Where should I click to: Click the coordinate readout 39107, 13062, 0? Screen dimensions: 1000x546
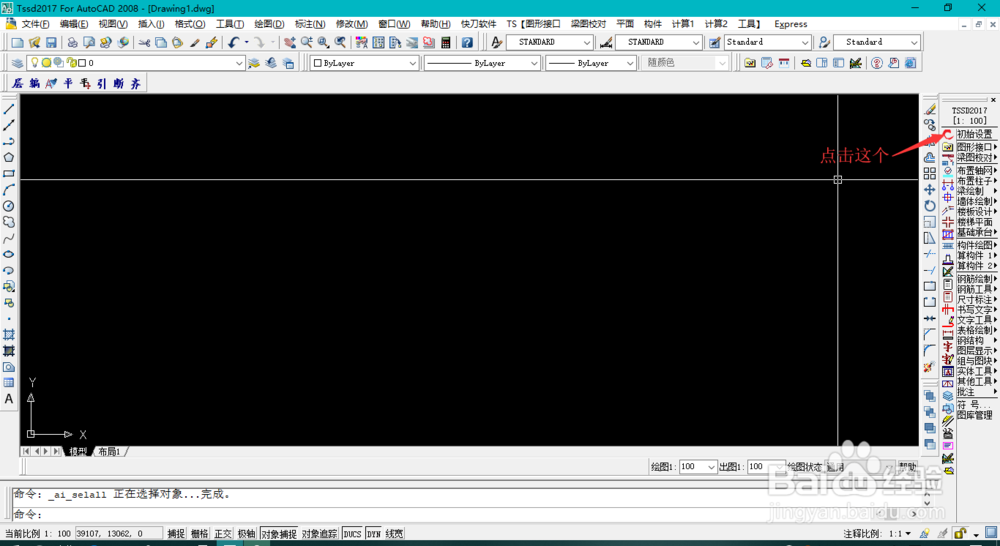pos(119,534)
